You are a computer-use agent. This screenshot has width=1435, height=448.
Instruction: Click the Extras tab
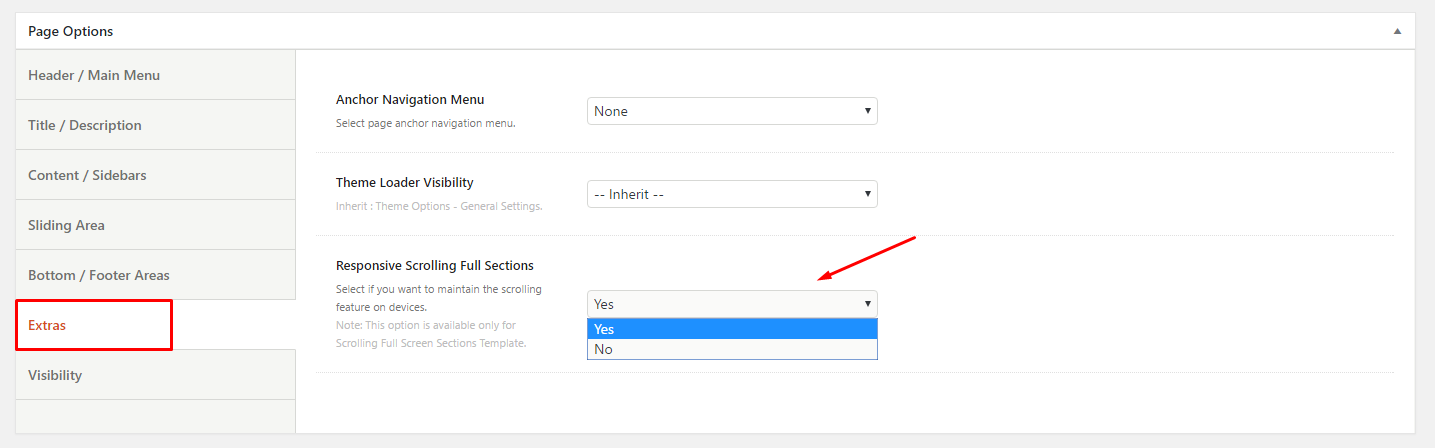(94, 325)
